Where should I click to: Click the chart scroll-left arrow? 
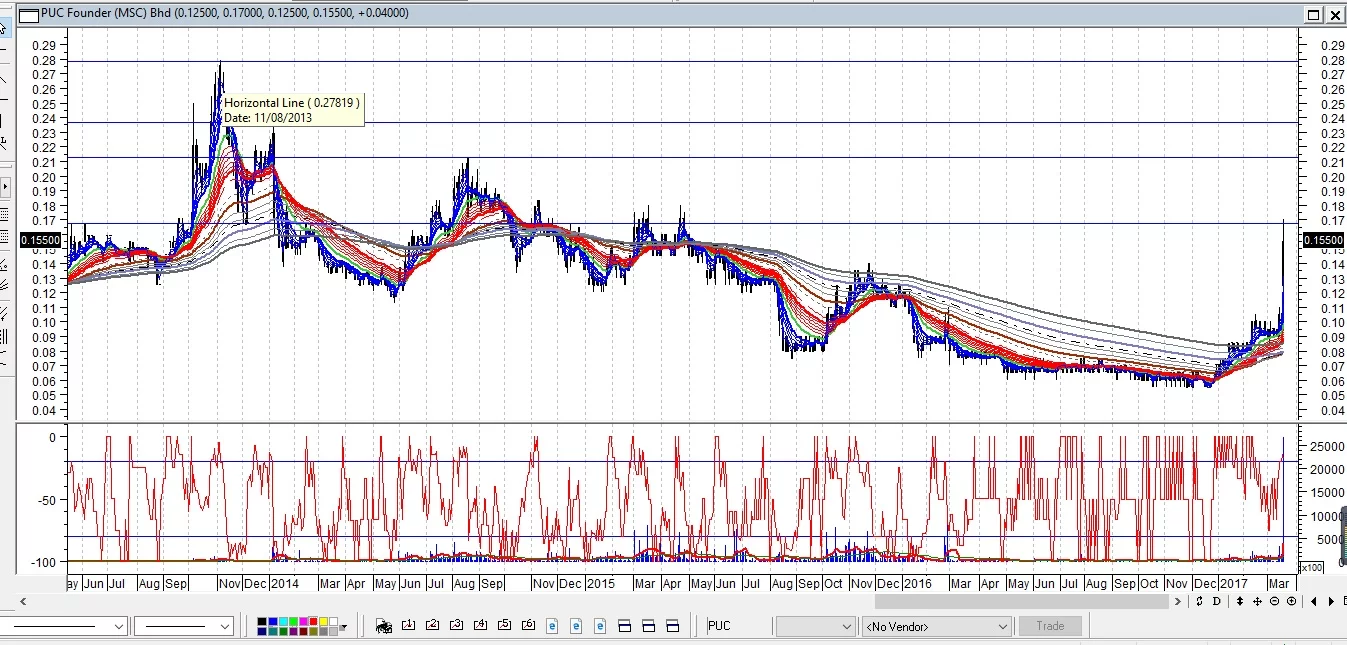click(x=23, y=601)
